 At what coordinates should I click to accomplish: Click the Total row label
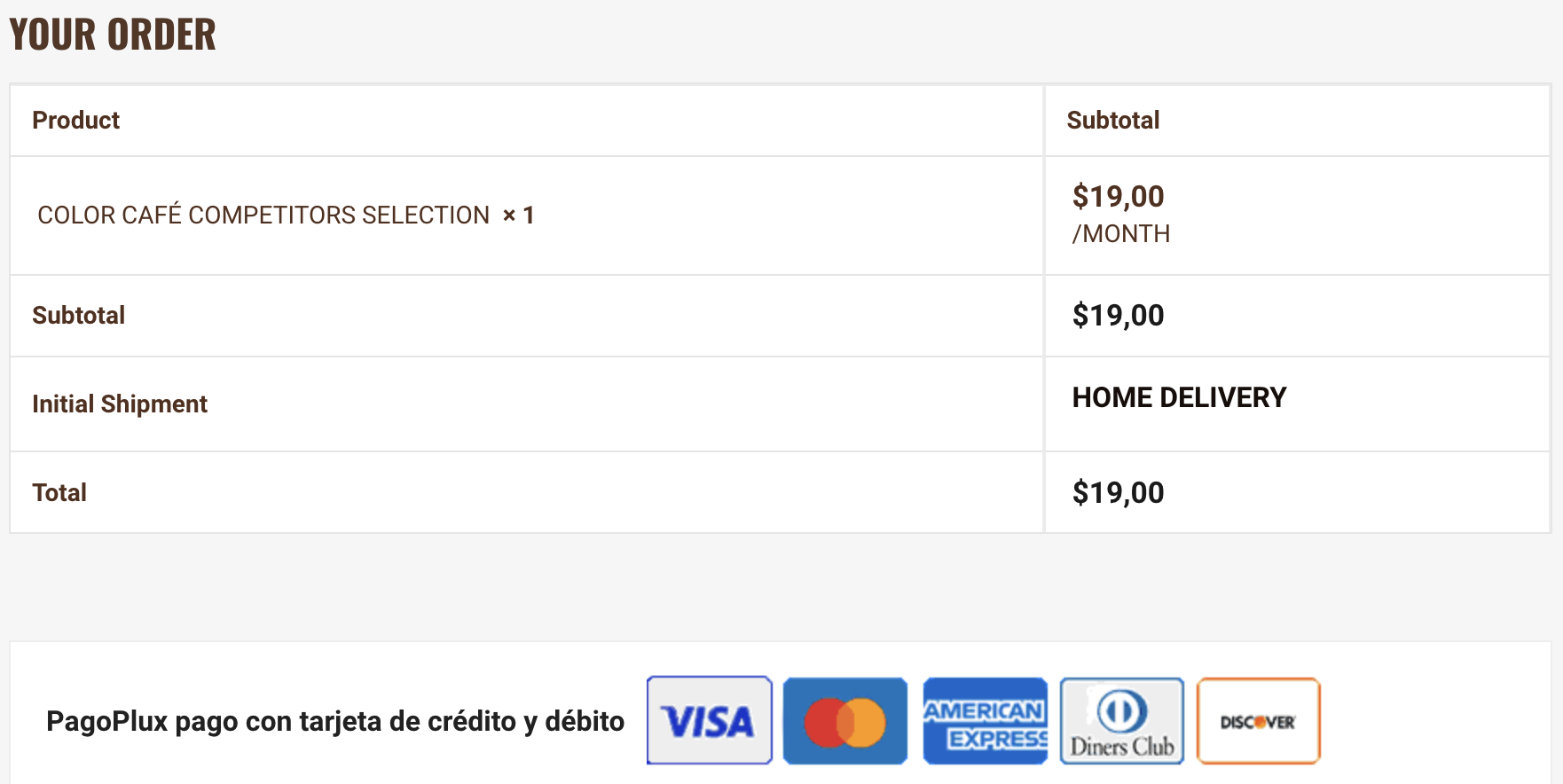(59, 493)
